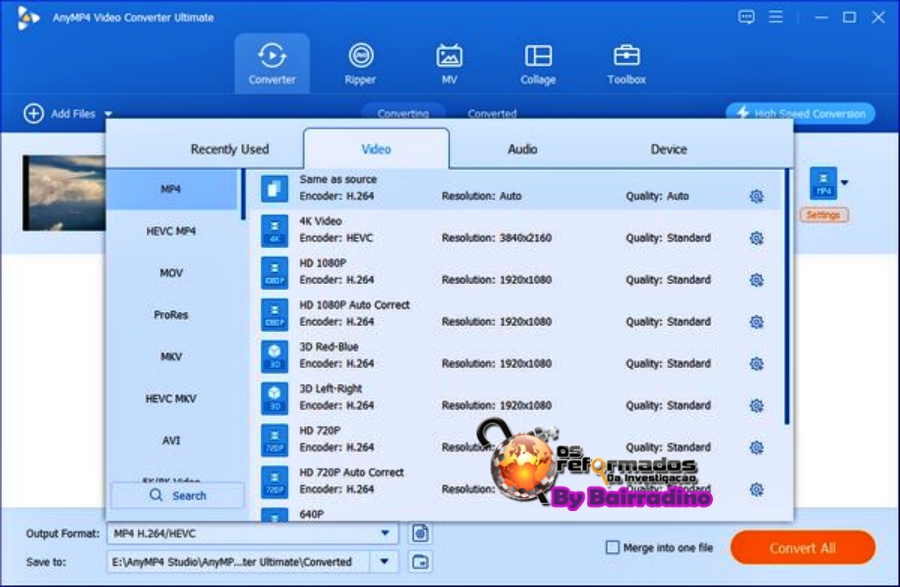Open the Converter module
This screenshot has width=900, height=587.
272,64
